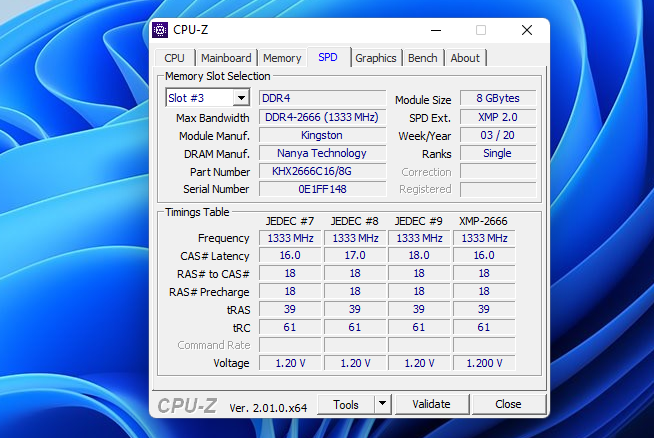Click the XMP-2666 tRC value 61
The width and height of the screenshot is (654, 438).
tap(484, 327)
